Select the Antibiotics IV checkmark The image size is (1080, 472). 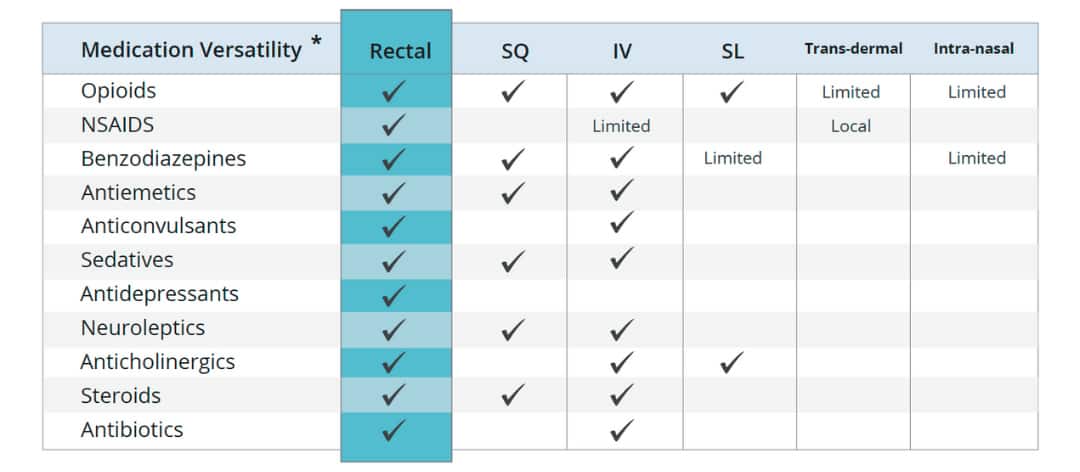pyautogui.click(x=621, y=430)
